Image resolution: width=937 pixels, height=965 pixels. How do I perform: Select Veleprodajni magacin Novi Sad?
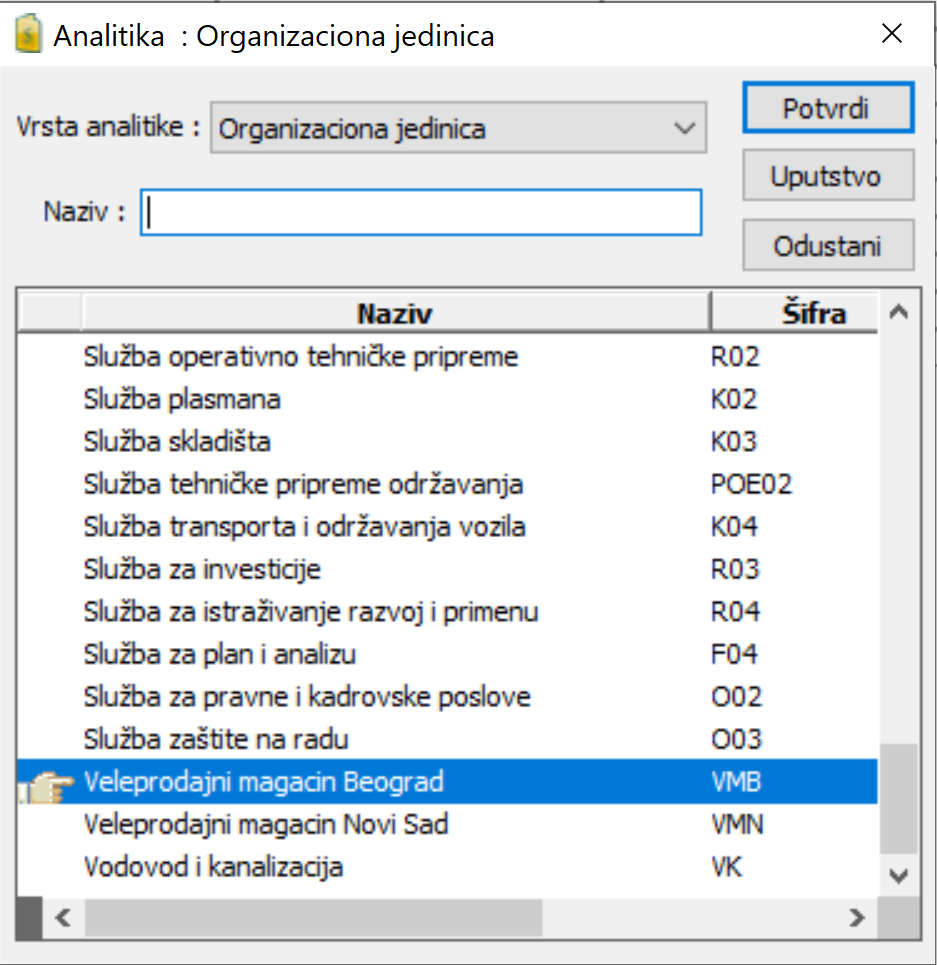[266, 825]
